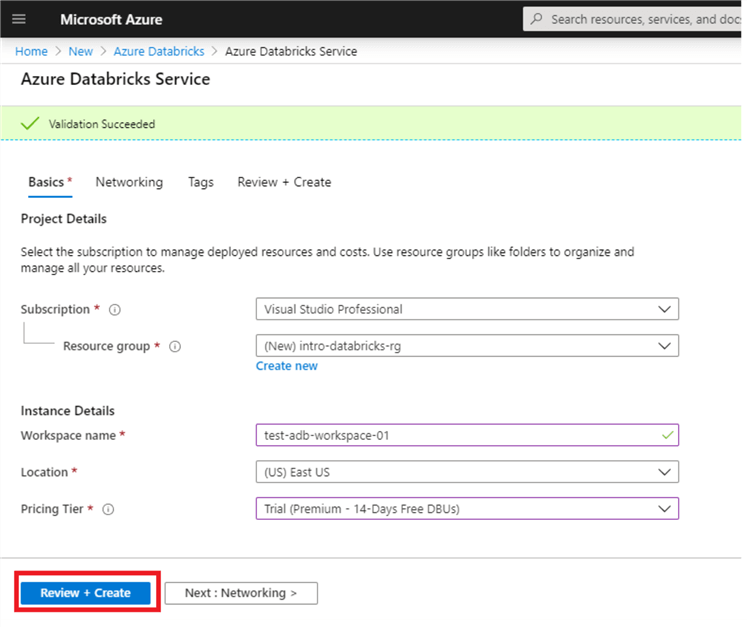Click the blue Review + Create button
The height and width of the screenshot is (627, 747).
pyautogui.click(x=86, y=593)
